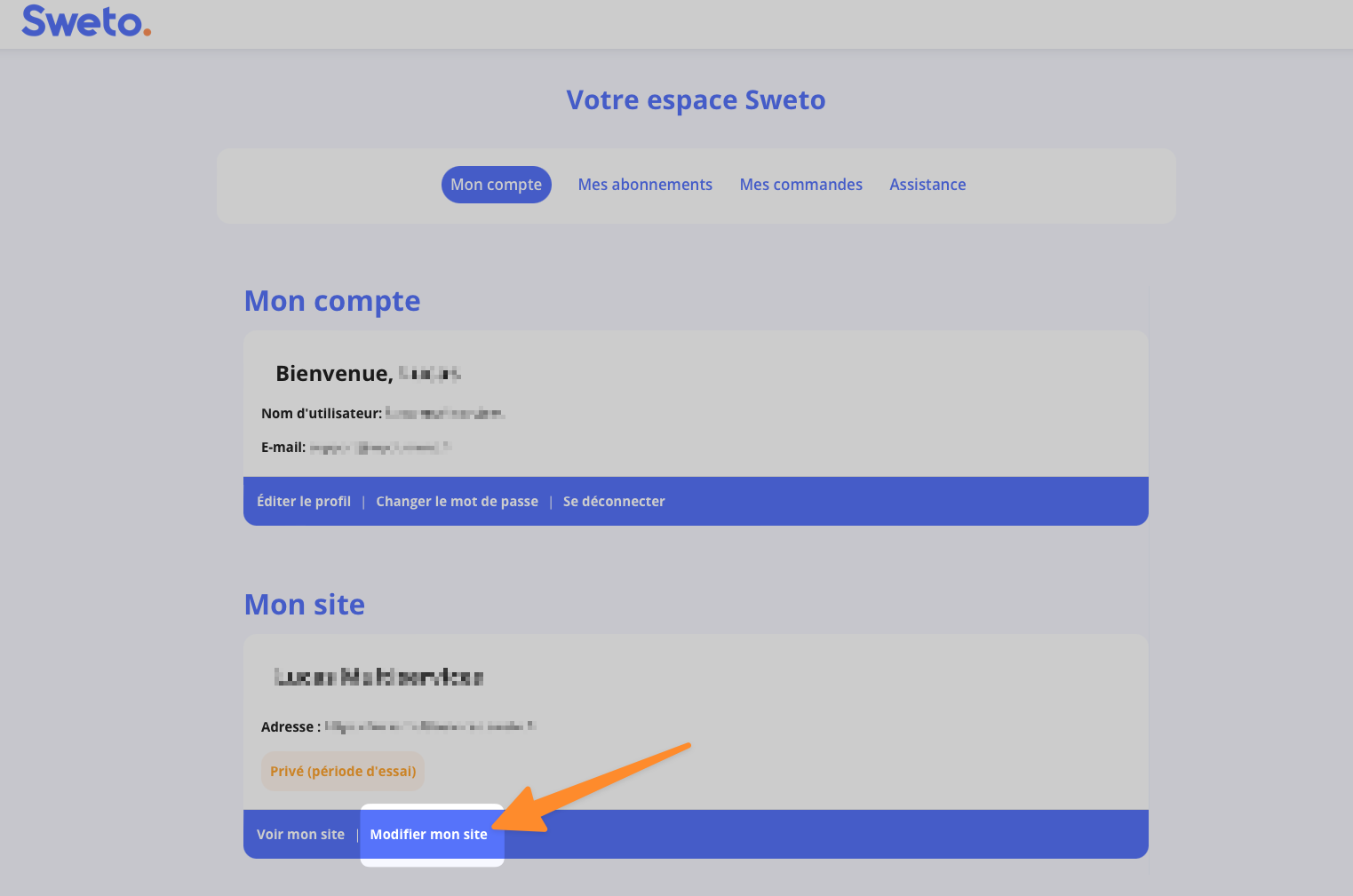Open the Voir mon site link
This screenshot has height=896, width=1353.
point(300,835)
